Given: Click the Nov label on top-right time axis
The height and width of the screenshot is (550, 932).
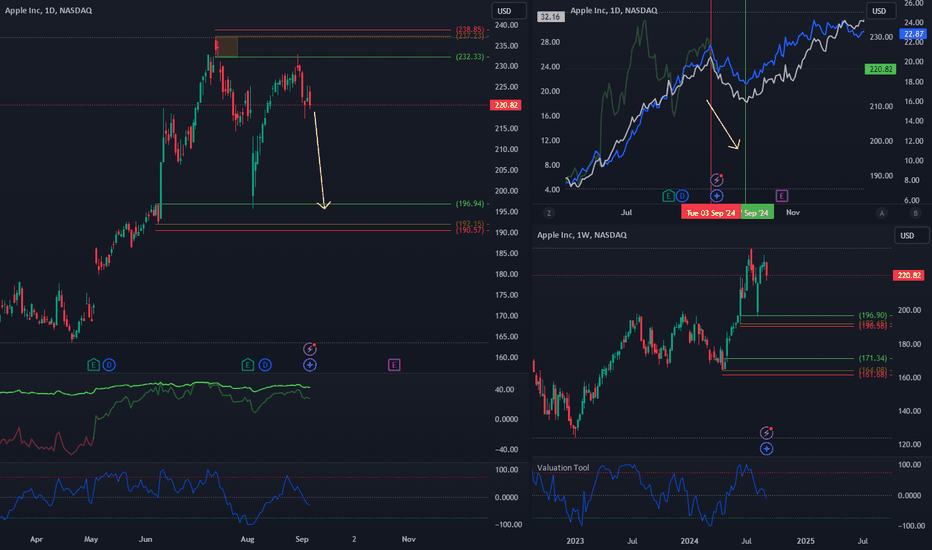Looking at the screenshot, I should point(793,212).
